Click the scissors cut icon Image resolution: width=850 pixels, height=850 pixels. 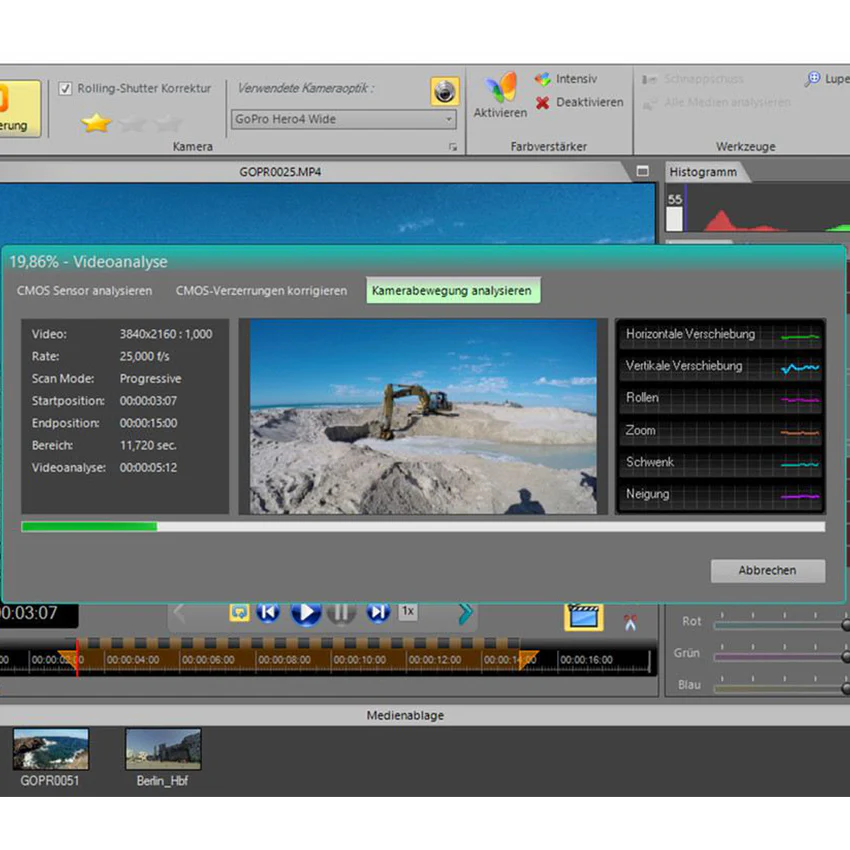coord(630,622)
